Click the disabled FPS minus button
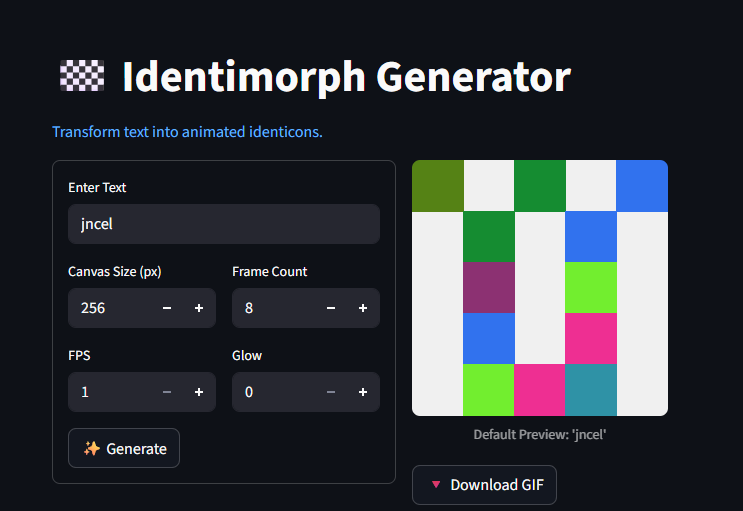Image resolution: width=743 pixels, height=511 pixels. click(x=167, y=392)
